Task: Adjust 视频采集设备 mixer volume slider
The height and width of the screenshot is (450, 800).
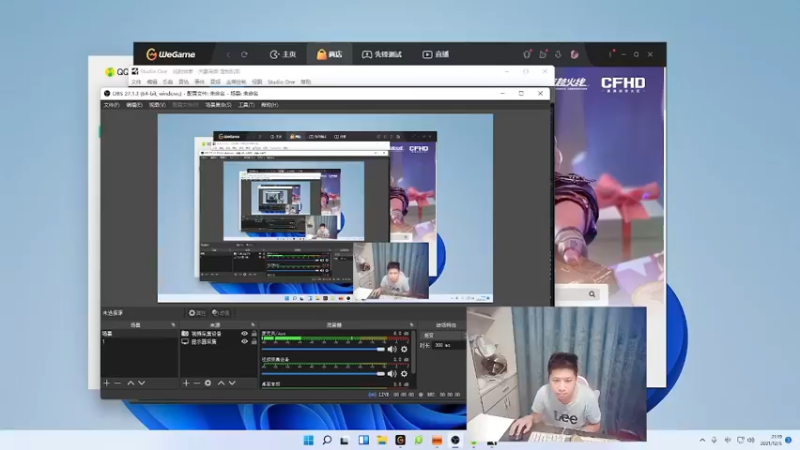Action: [x=323, y=374]
